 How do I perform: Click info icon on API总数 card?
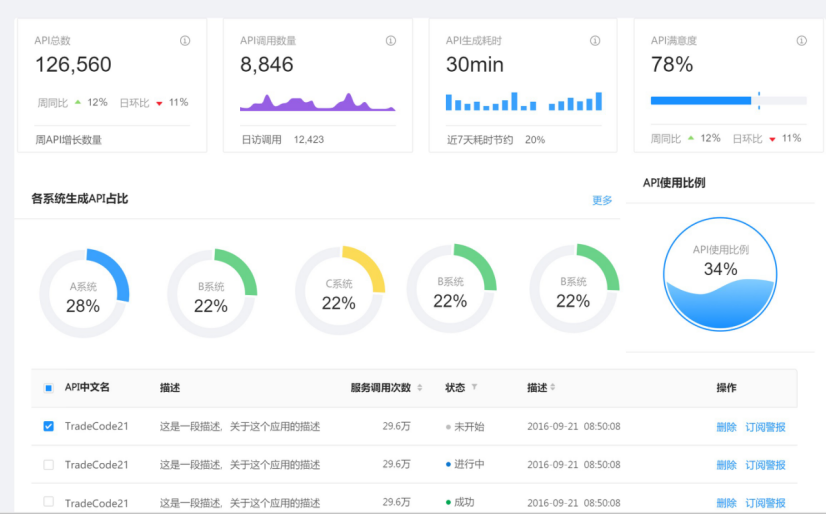(185, 41)
